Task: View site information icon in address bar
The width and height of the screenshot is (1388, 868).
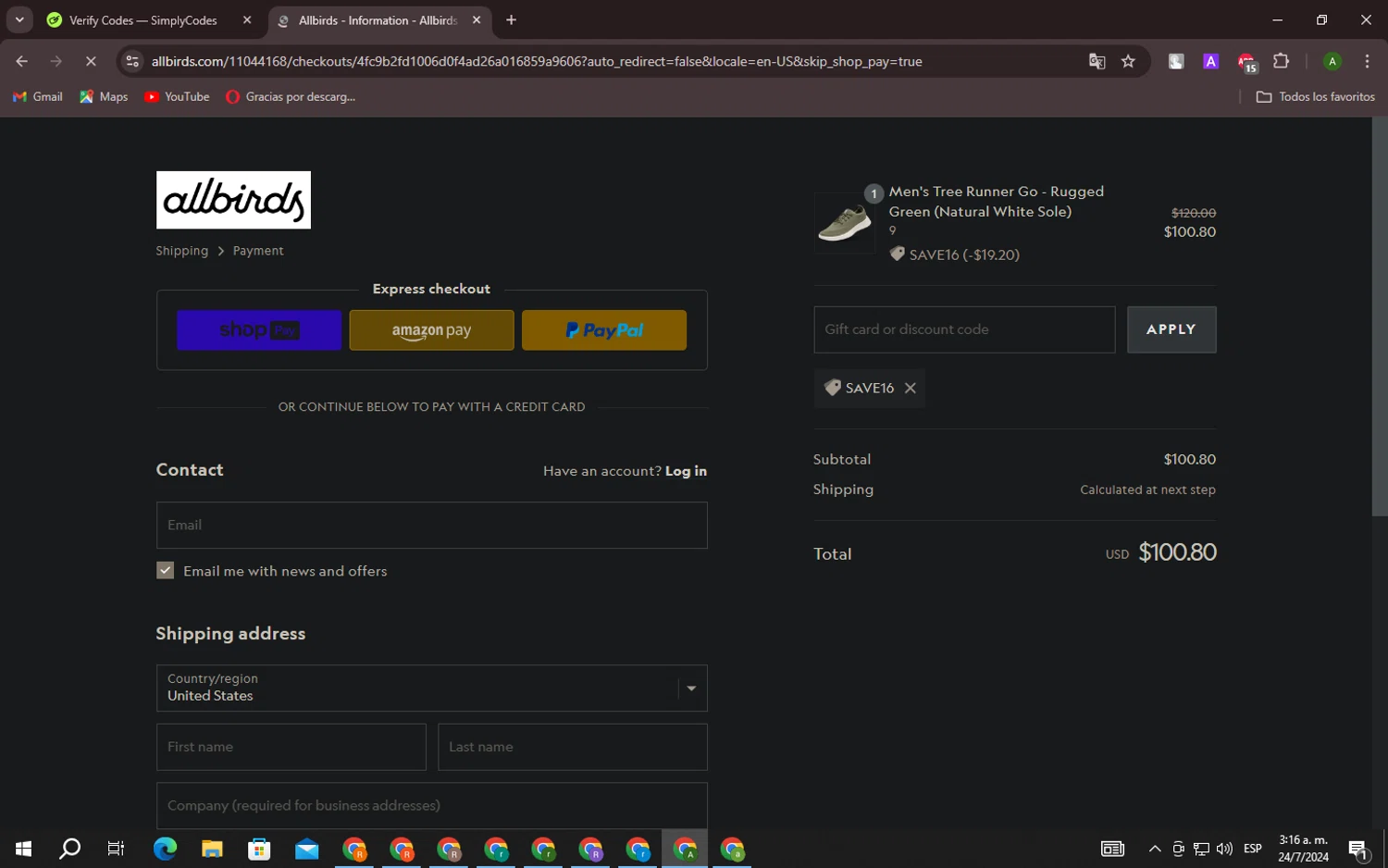Action: (x=132, y=61)
